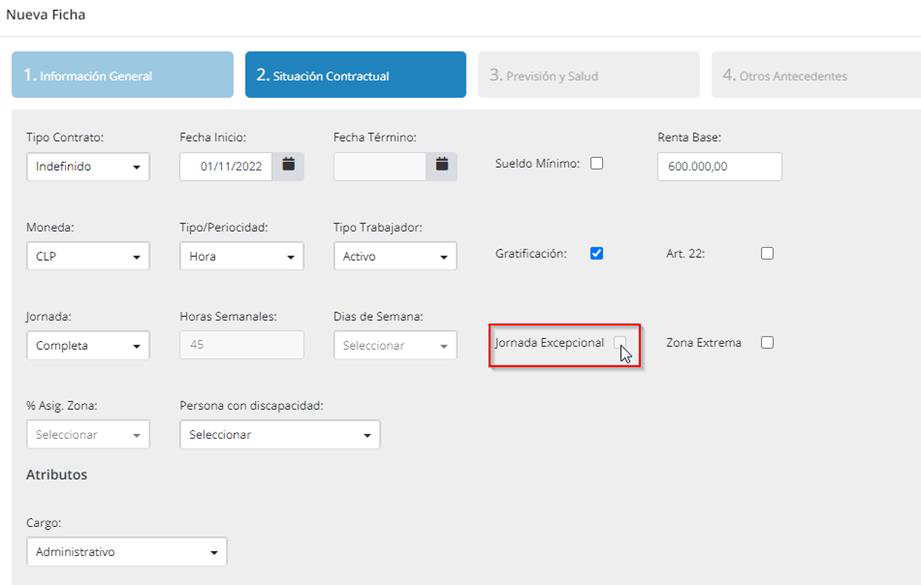The image size is (921, 585).
Task: Open the Tipo Trabajador dropdown
Action: coord(394,257)
